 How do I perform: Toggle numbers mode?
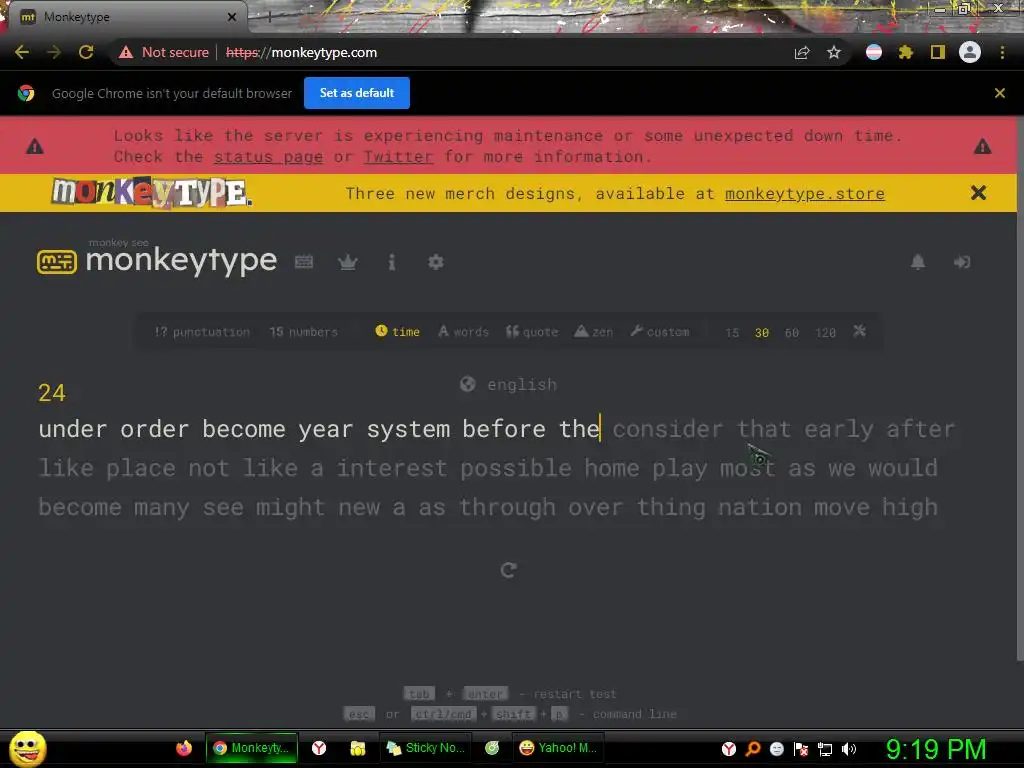pyautogui.click(x=304, y=332)
